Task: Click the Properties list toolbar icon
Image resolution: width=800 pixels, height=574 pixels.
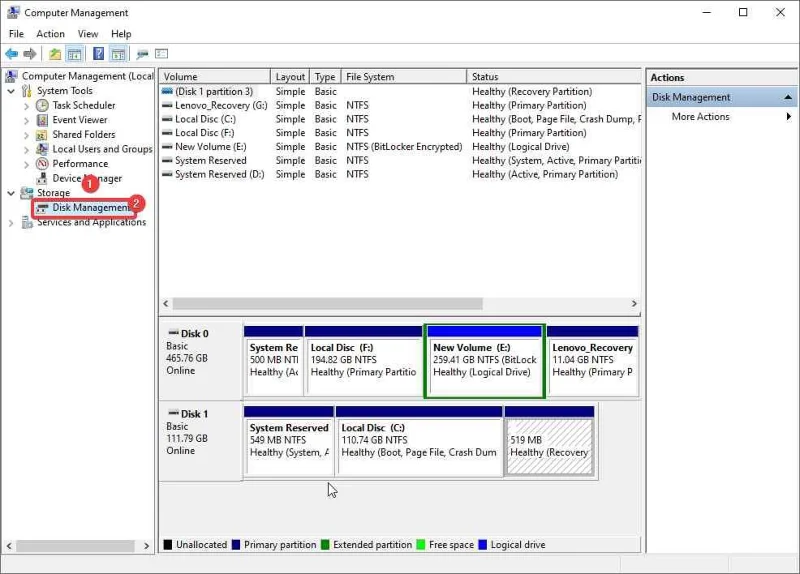Action: pyautogui.click(x=162, y=54)
